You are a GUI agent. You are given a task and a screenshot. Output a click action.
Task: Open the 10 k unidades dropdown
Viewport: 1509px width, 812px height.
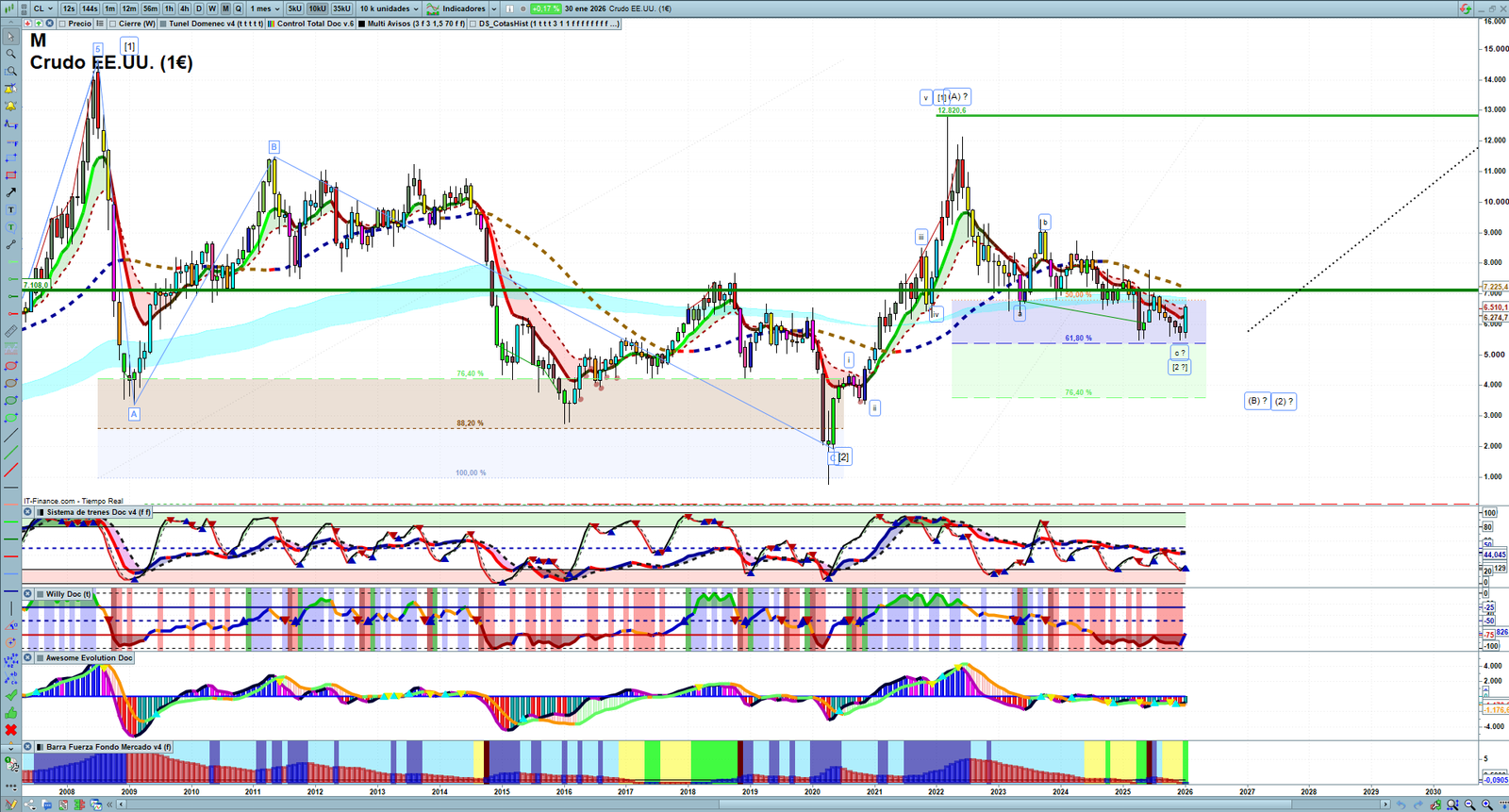390,8
